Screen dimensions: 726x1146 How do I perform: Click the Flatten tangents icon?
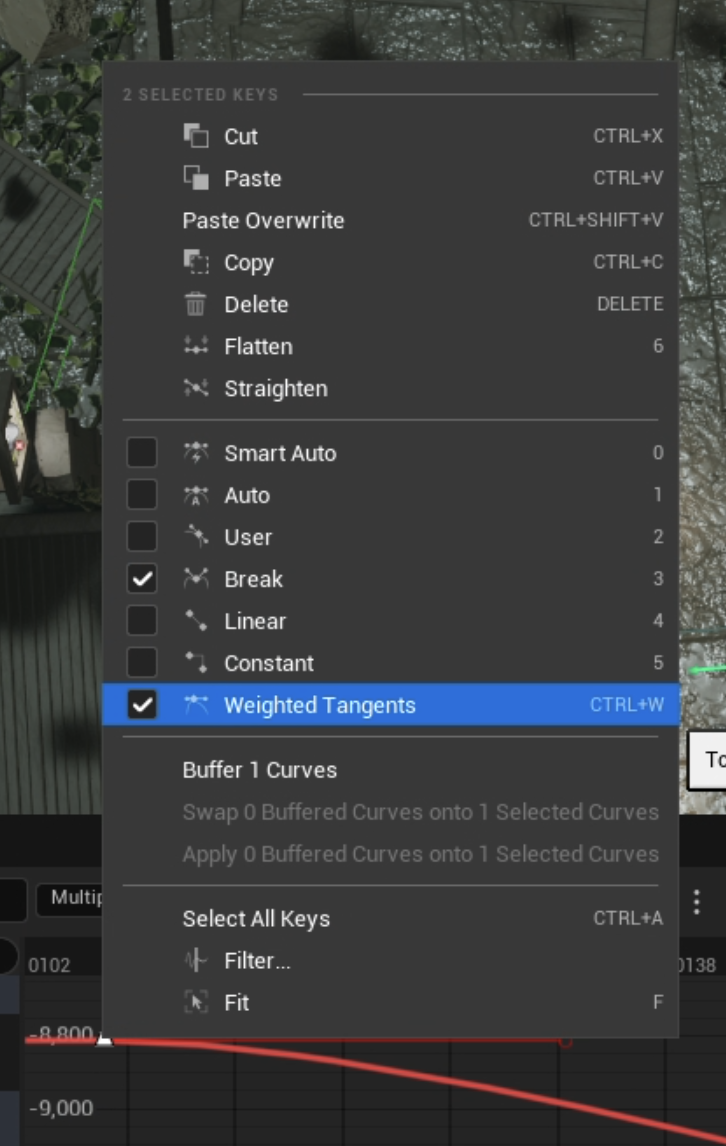[x=196, y=346]
